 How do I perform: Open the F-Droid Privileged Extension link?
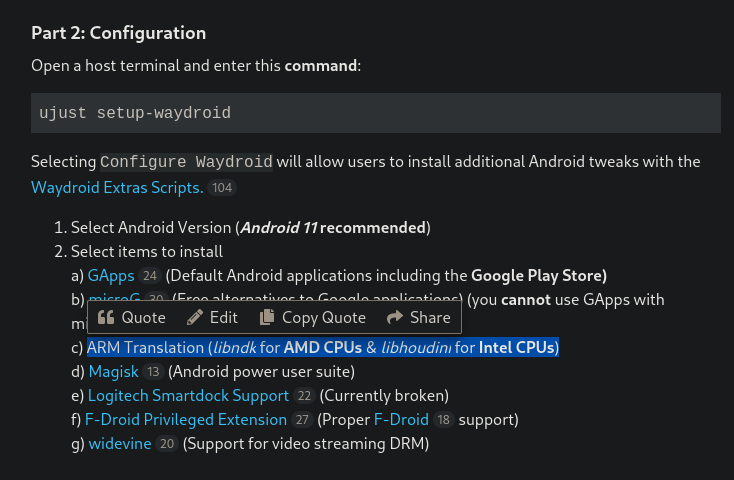186,420
